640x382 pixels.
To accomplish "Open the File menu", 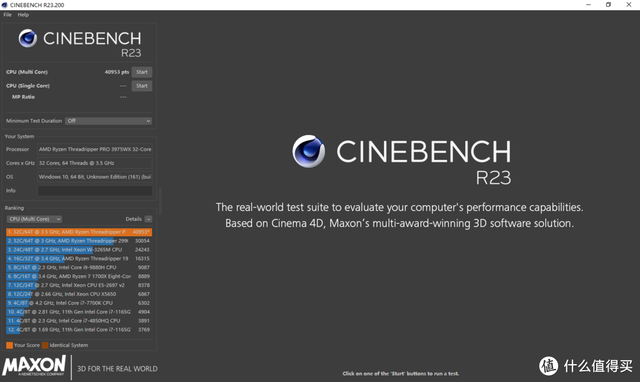I will (7, 15).
